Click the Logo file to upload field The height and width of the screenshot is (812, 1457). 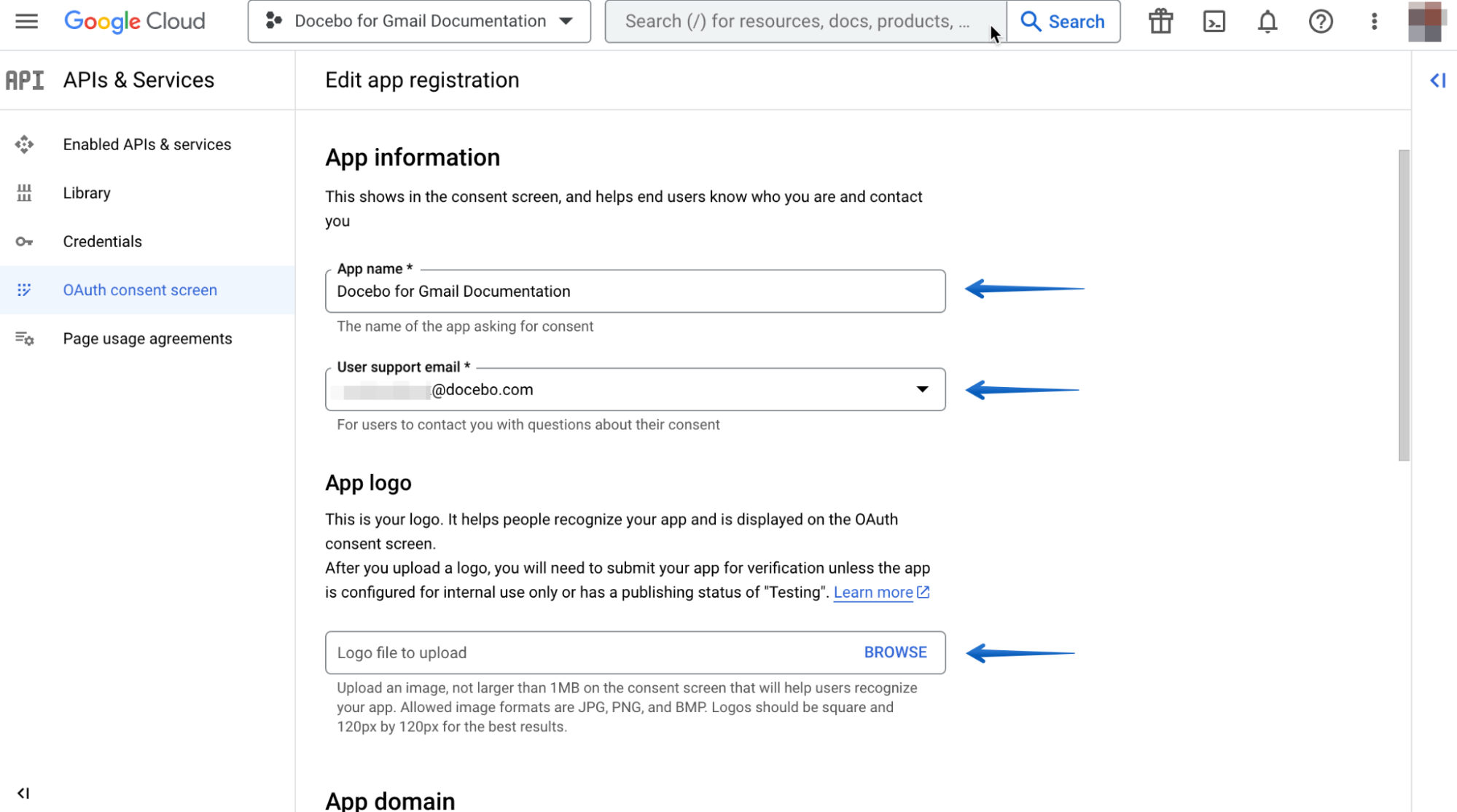coord(635,653)
